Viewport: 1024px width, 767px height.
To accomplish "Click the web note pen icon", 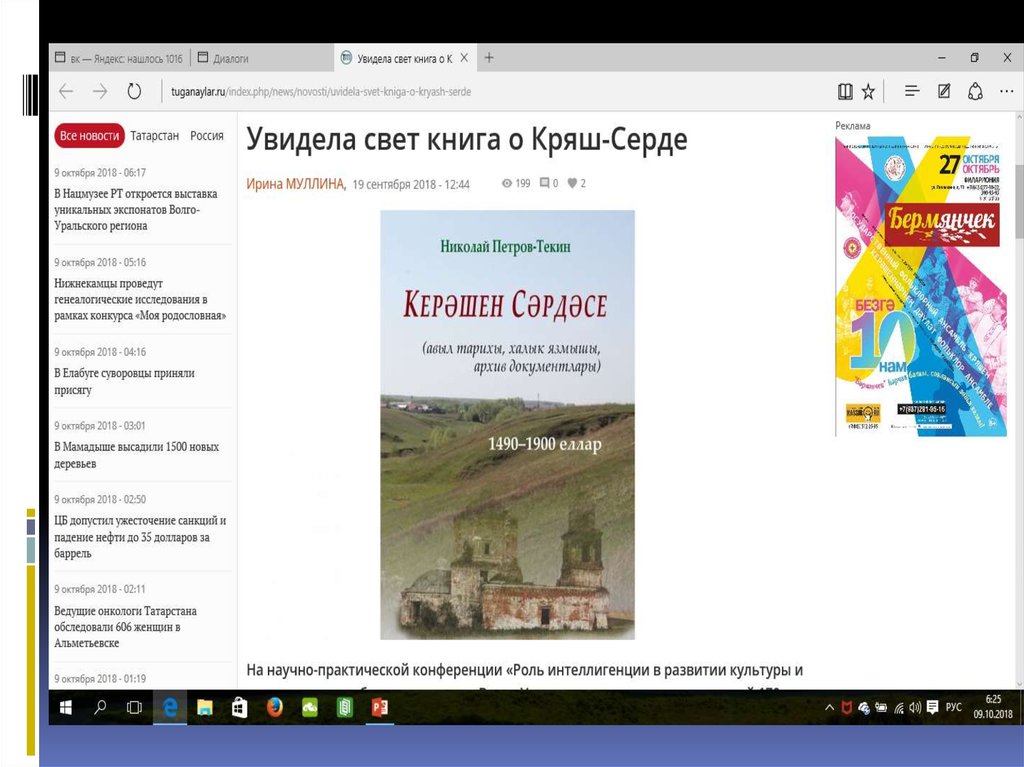I will pyautogui.click(x=943, y=92).
